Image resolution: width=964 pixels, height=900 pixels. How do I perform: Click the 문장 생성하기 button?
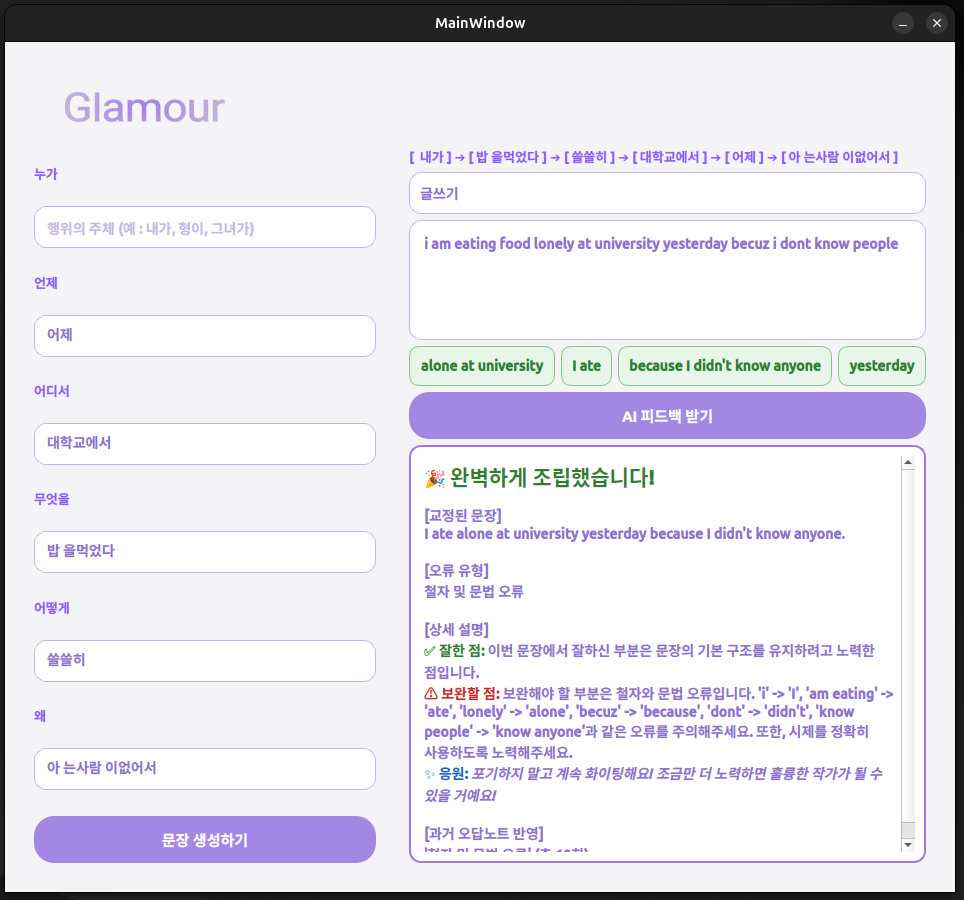tap(205, 840)
